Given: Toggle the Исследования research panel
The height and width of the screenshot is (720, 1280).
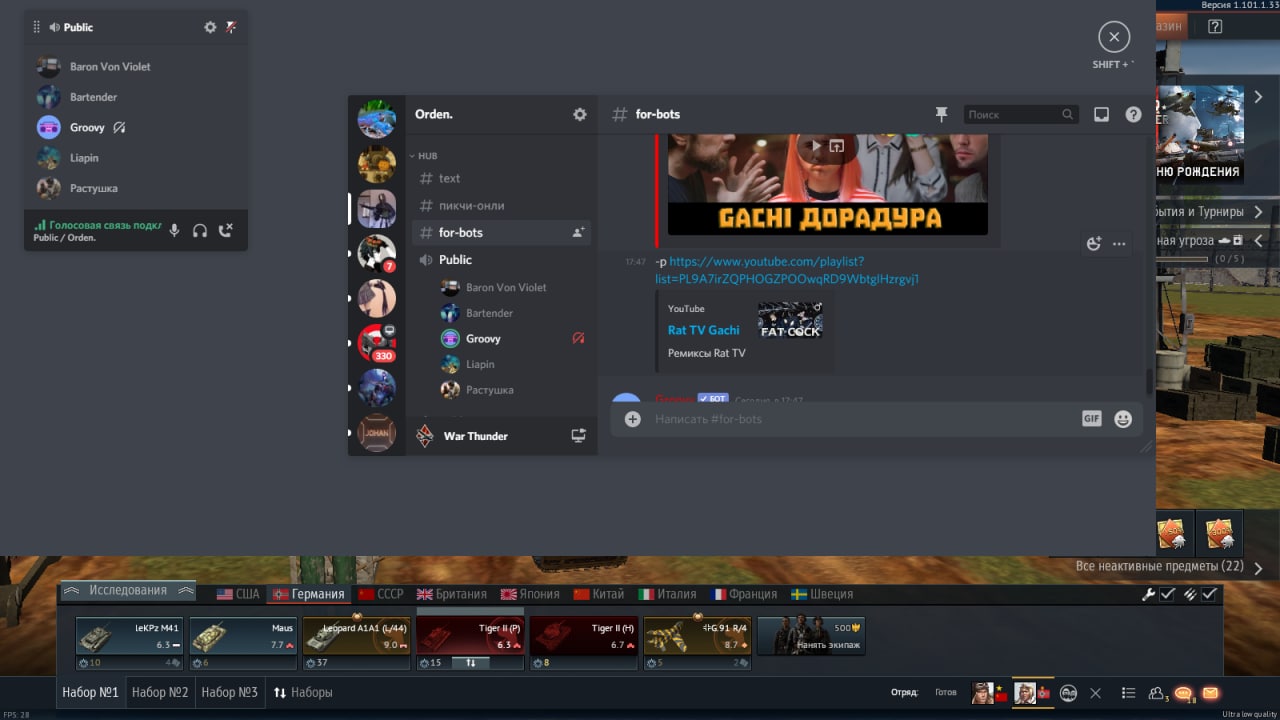Looking at the screenshot, I should 127,591.
